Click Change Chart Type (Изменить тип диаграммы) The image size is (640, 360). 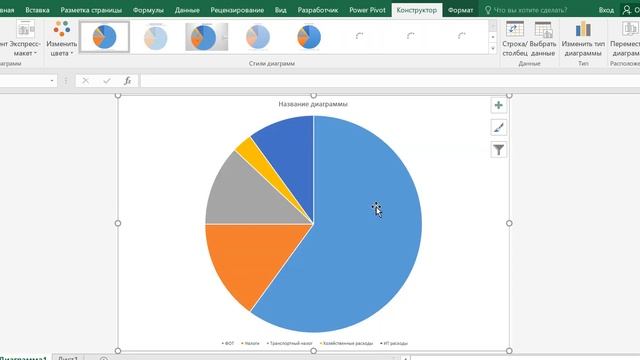pos(583,38)
